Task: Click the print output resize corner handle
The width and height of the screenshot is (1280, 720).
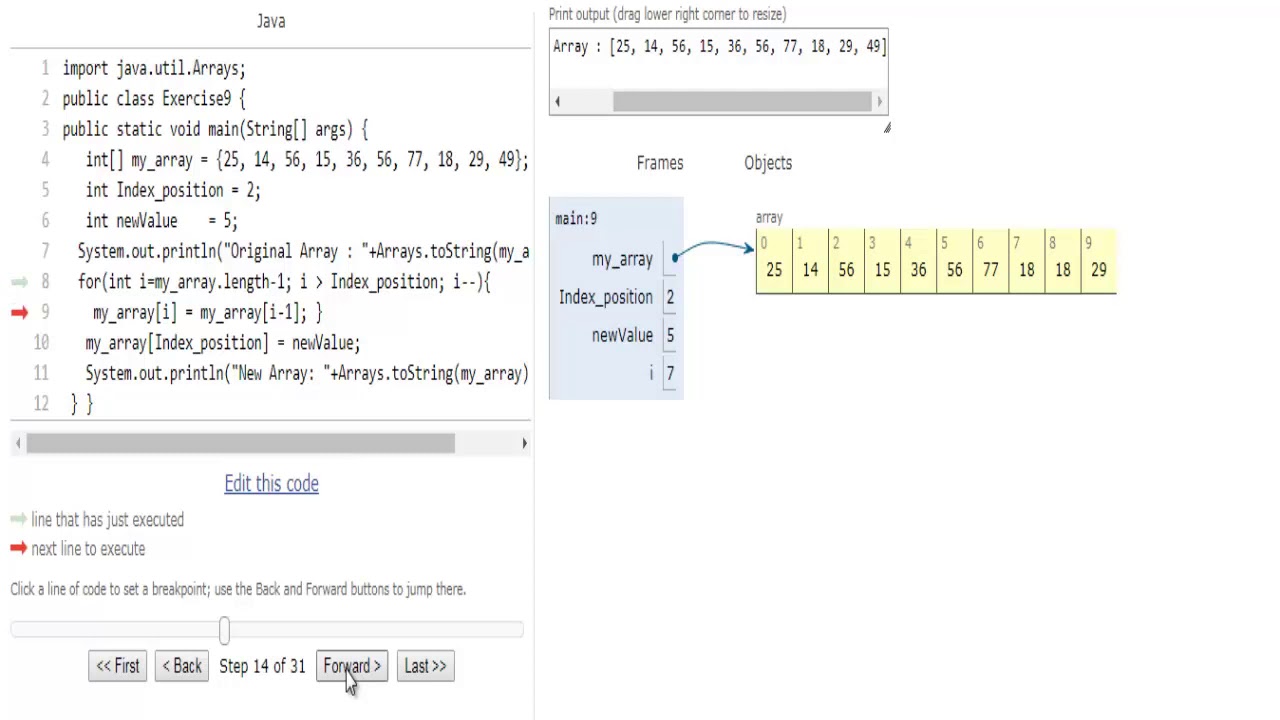Action: [x=886, y=127]
